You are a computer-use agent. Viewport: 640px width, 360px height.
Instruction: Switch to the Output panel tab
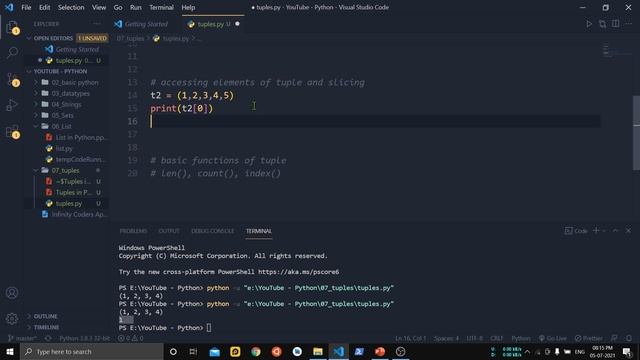pyautogui.click(x=169, y=231)
